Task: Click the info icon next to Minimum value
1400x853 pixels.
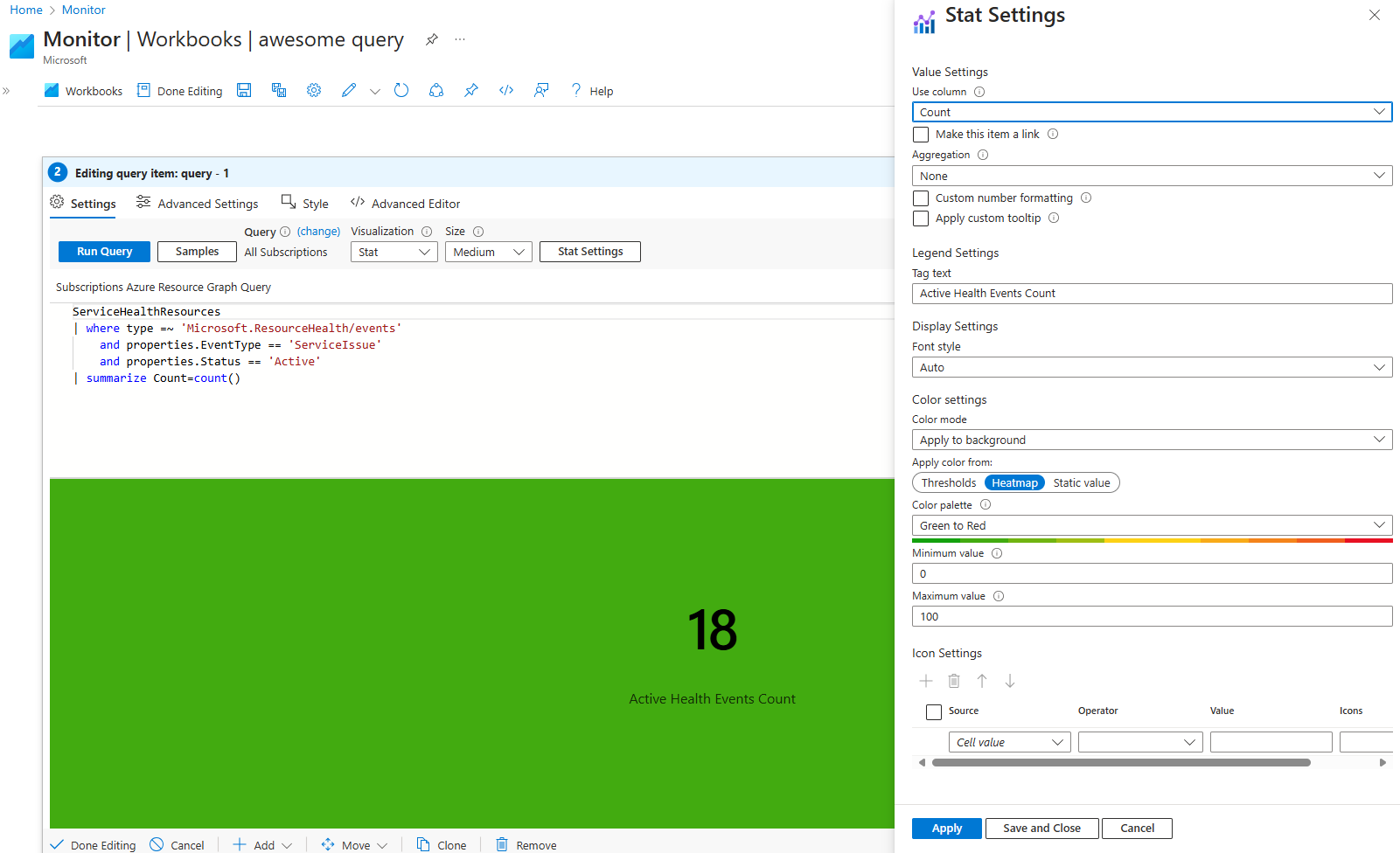Action: (x=997, y=553)
